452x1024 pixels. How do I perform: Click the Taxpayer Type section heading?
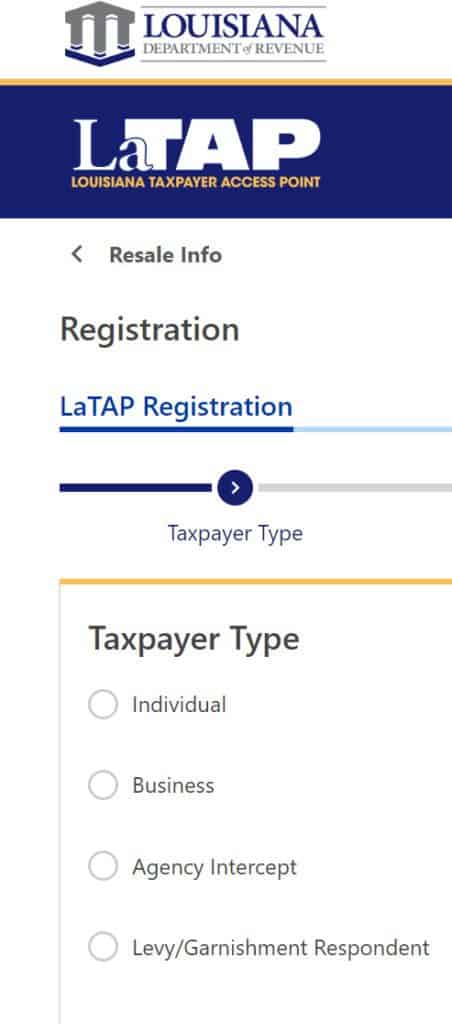click(x=194, y=639)
